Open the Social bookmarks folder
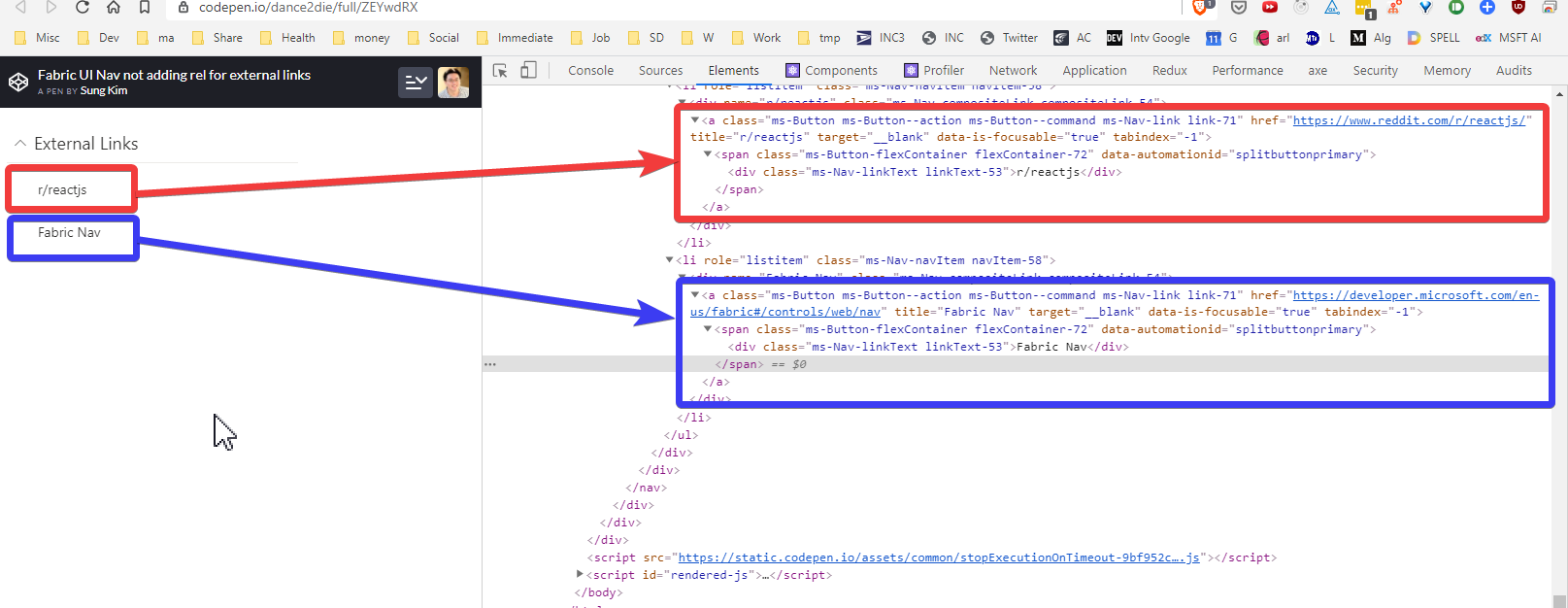The width and height of the screenshot is (1568, 608). coord(433,38)
